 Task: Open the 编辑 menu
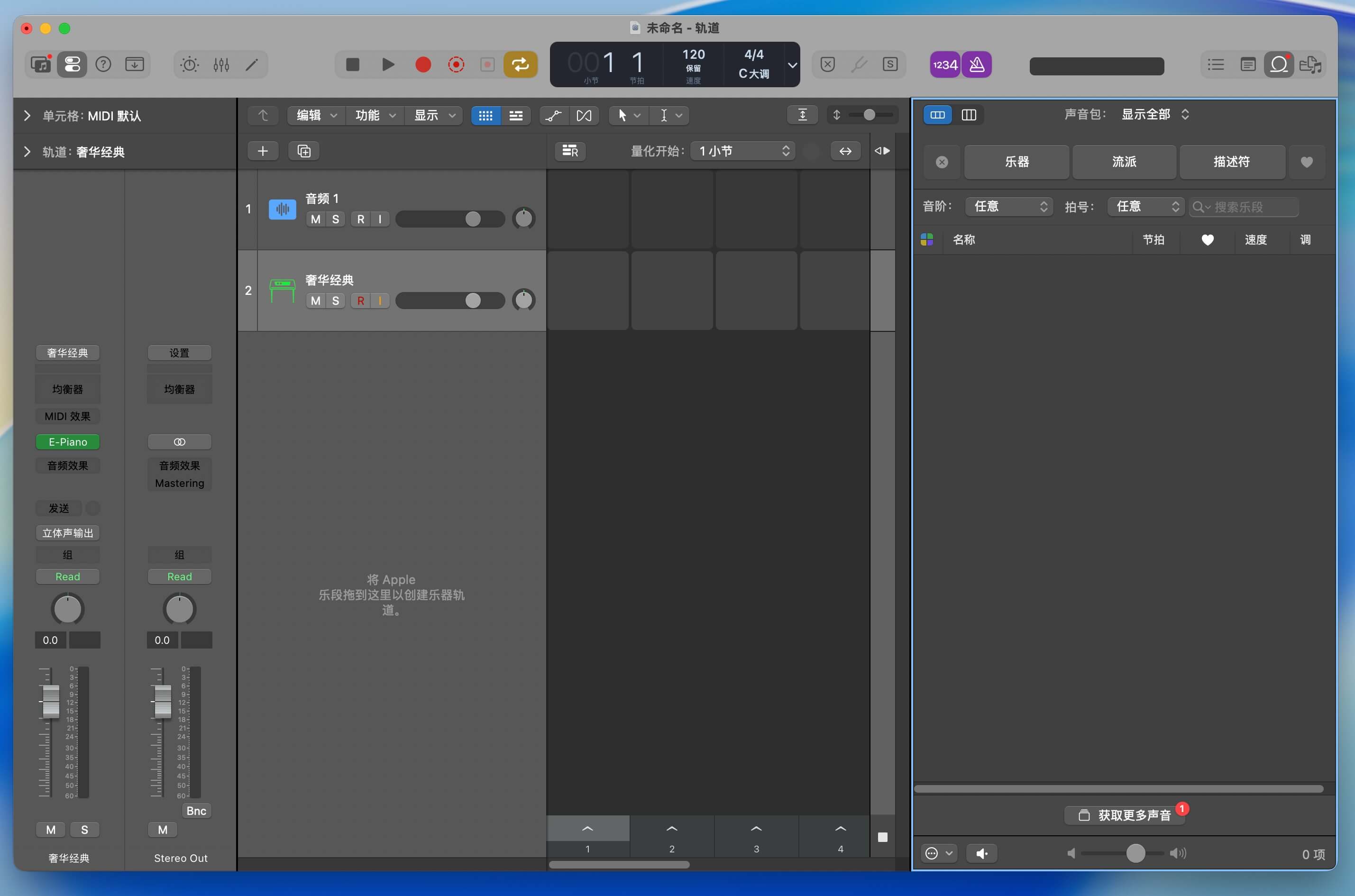click(316, 115)
